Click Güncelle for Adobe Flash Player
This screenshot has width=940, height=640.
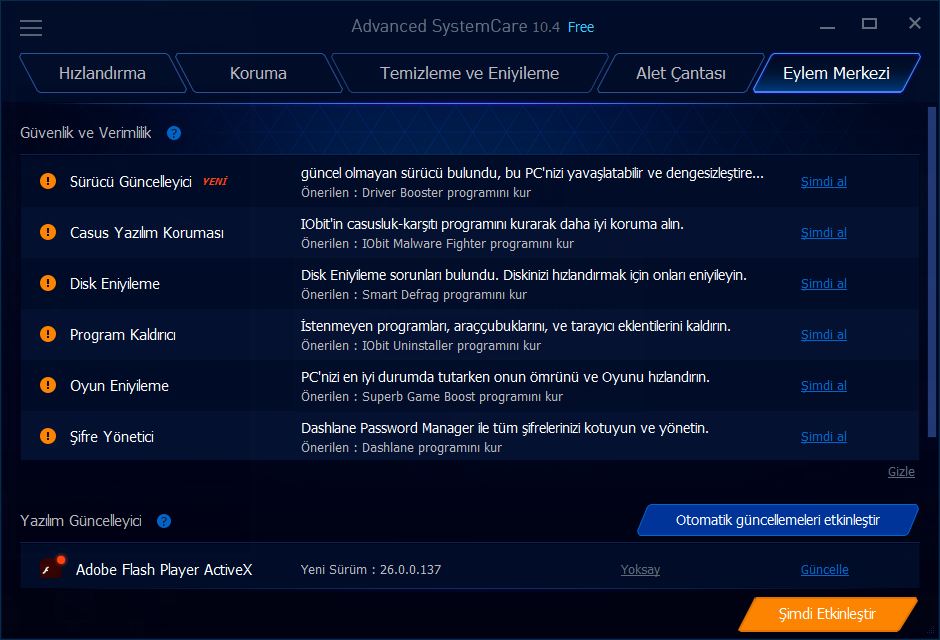point(824,569)
